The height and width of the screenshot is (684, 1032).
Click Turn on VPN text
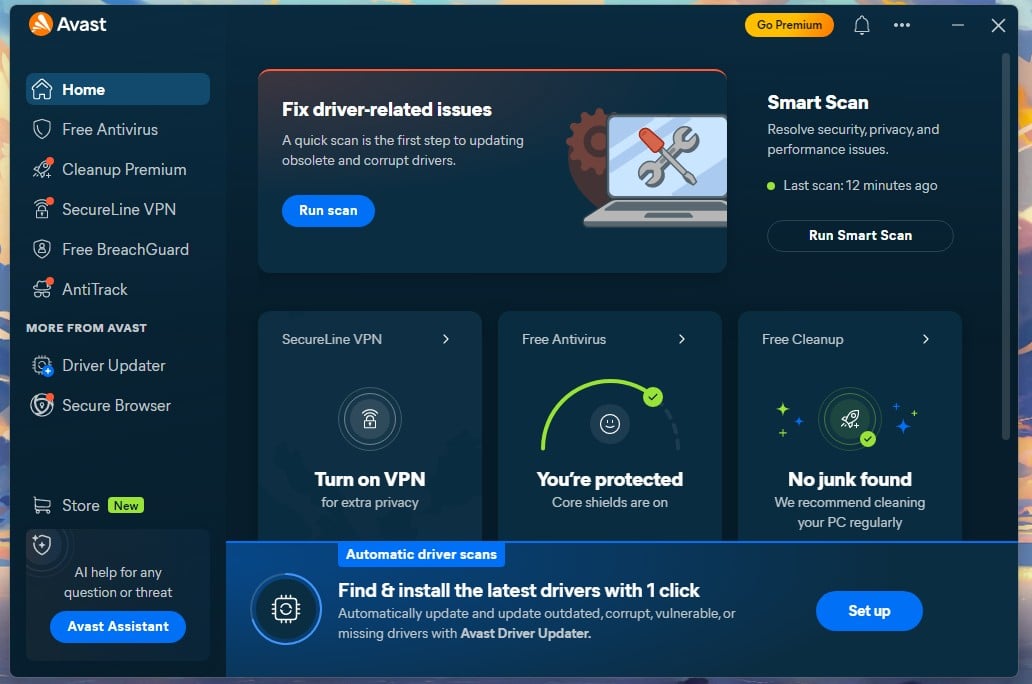tap(370, 479)
